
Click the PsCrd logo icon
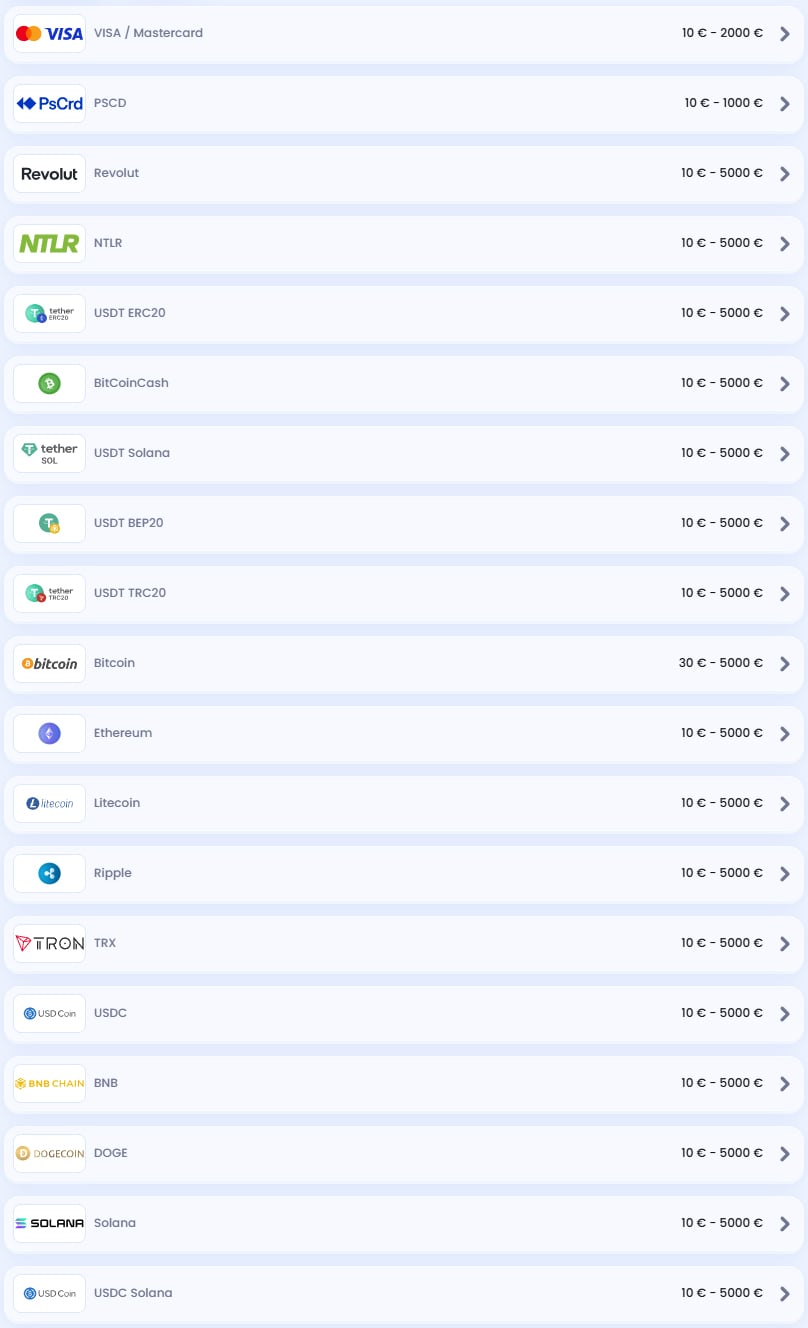click(x=49, y=104)
